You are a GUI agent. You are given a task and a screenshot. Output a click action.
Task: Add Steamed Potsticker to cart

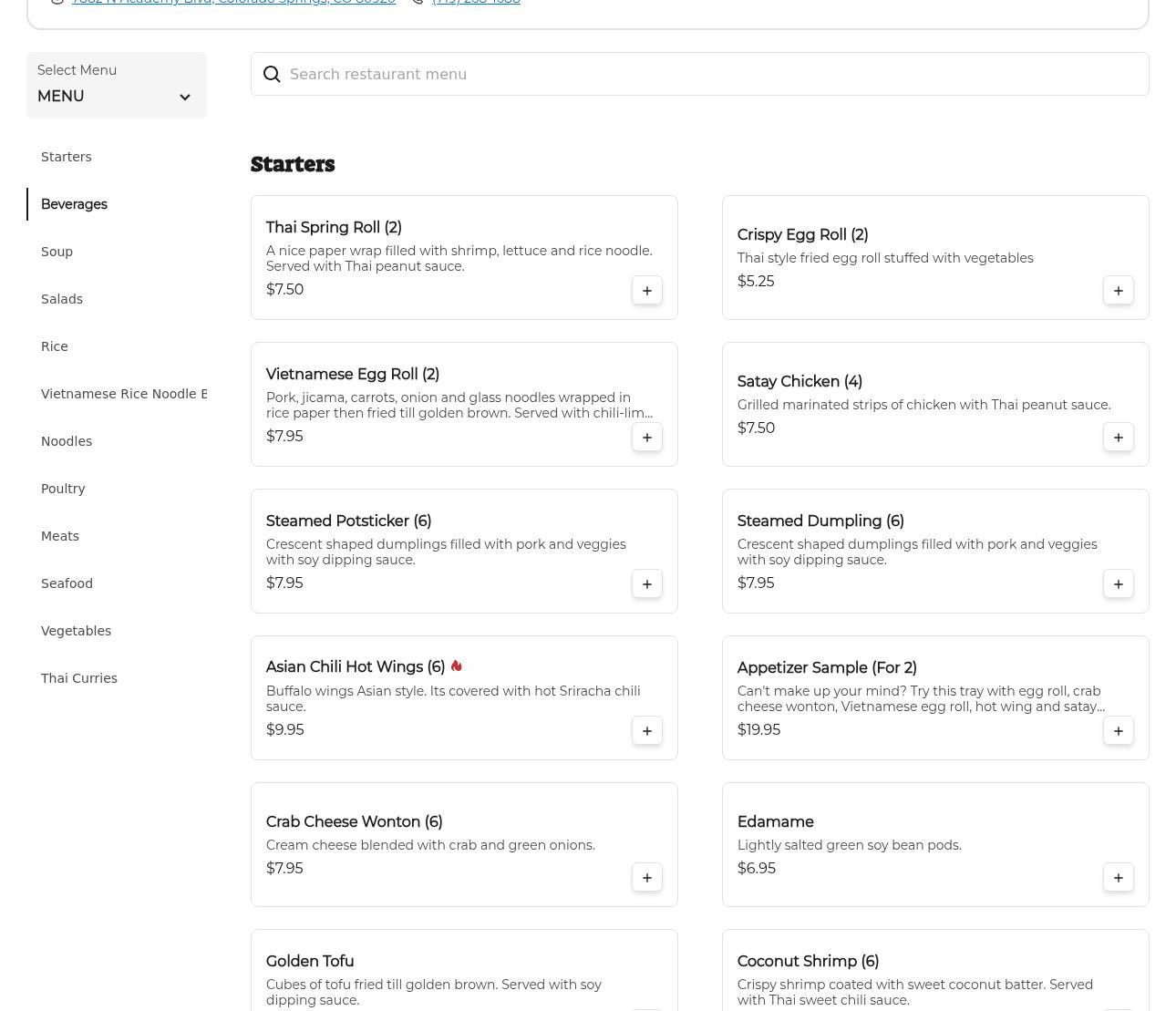click(x=646, y=584)
